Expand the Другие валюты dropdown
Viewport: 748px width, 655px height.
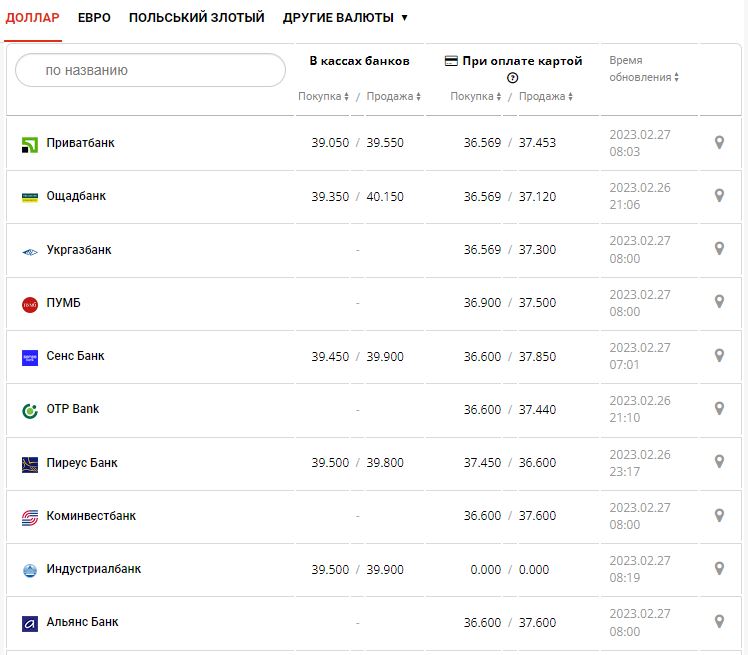click(345, 18)
